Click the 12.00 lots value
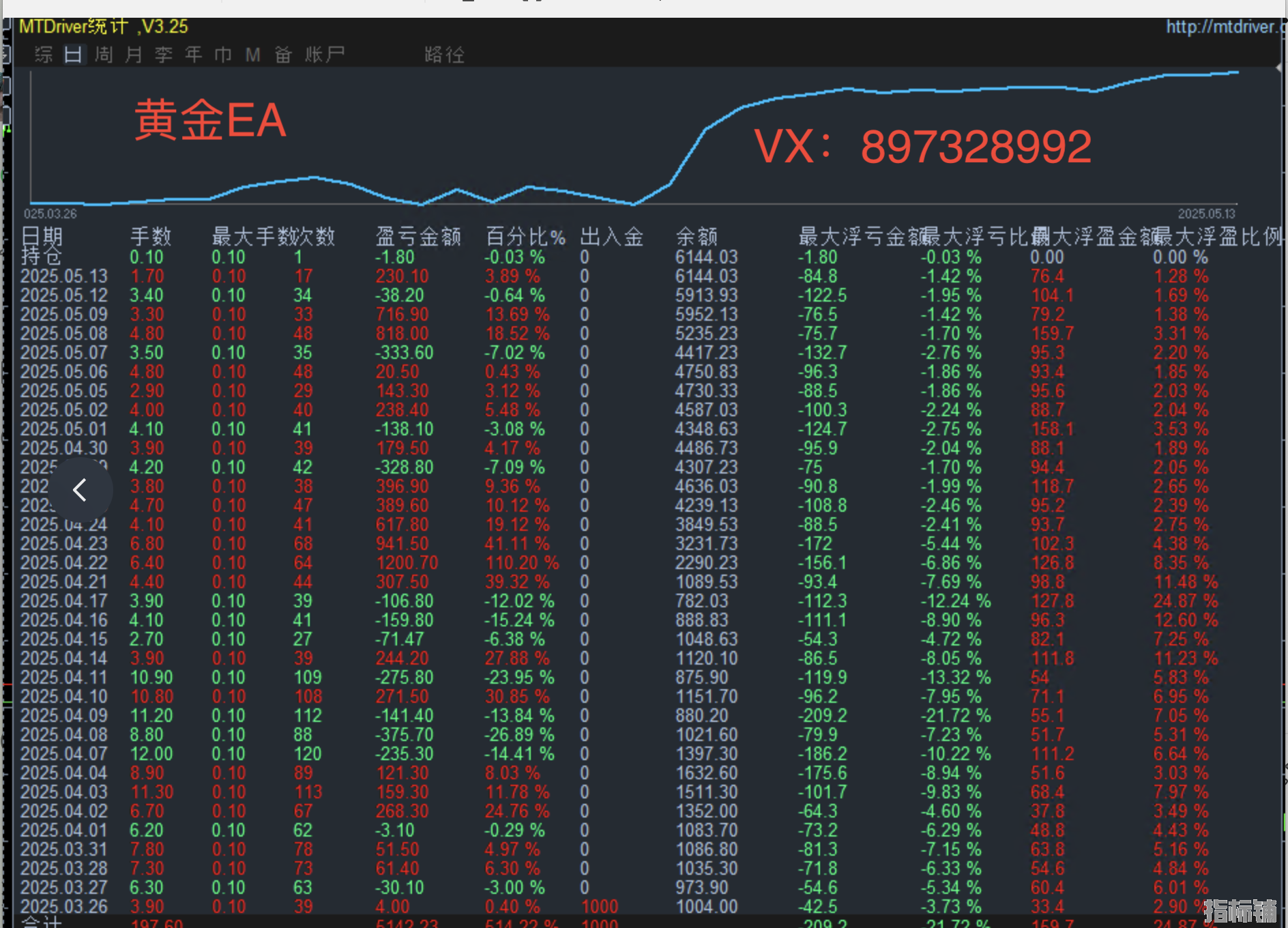Image resolution: width=1288 pixels, height=928 pixels. pos(151,754)
